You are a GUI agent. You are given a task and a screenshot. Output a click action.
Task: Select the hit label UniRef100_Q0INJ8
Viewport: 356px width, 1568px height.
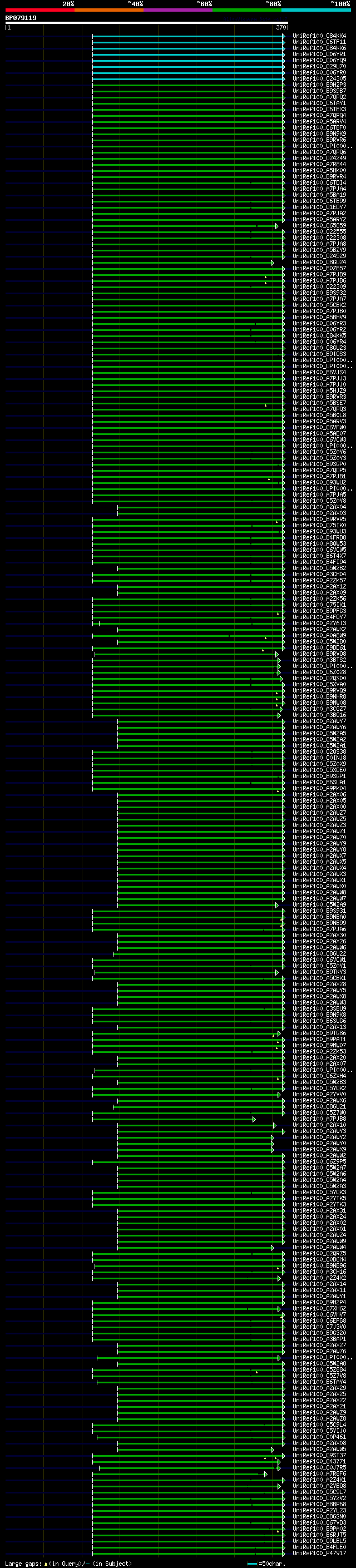(319, 758)
